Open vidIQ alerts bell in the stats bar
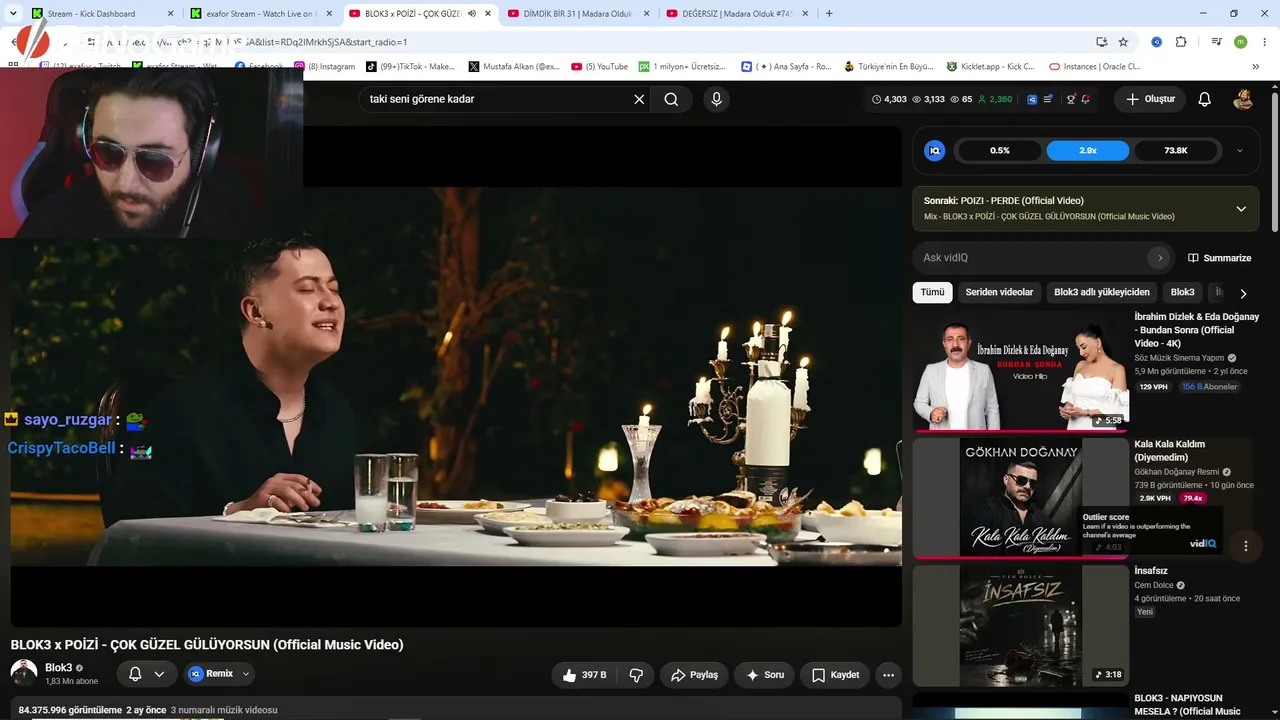Image resolution: width=1280 pixels, height=720 pixels. coord(1086,99)
